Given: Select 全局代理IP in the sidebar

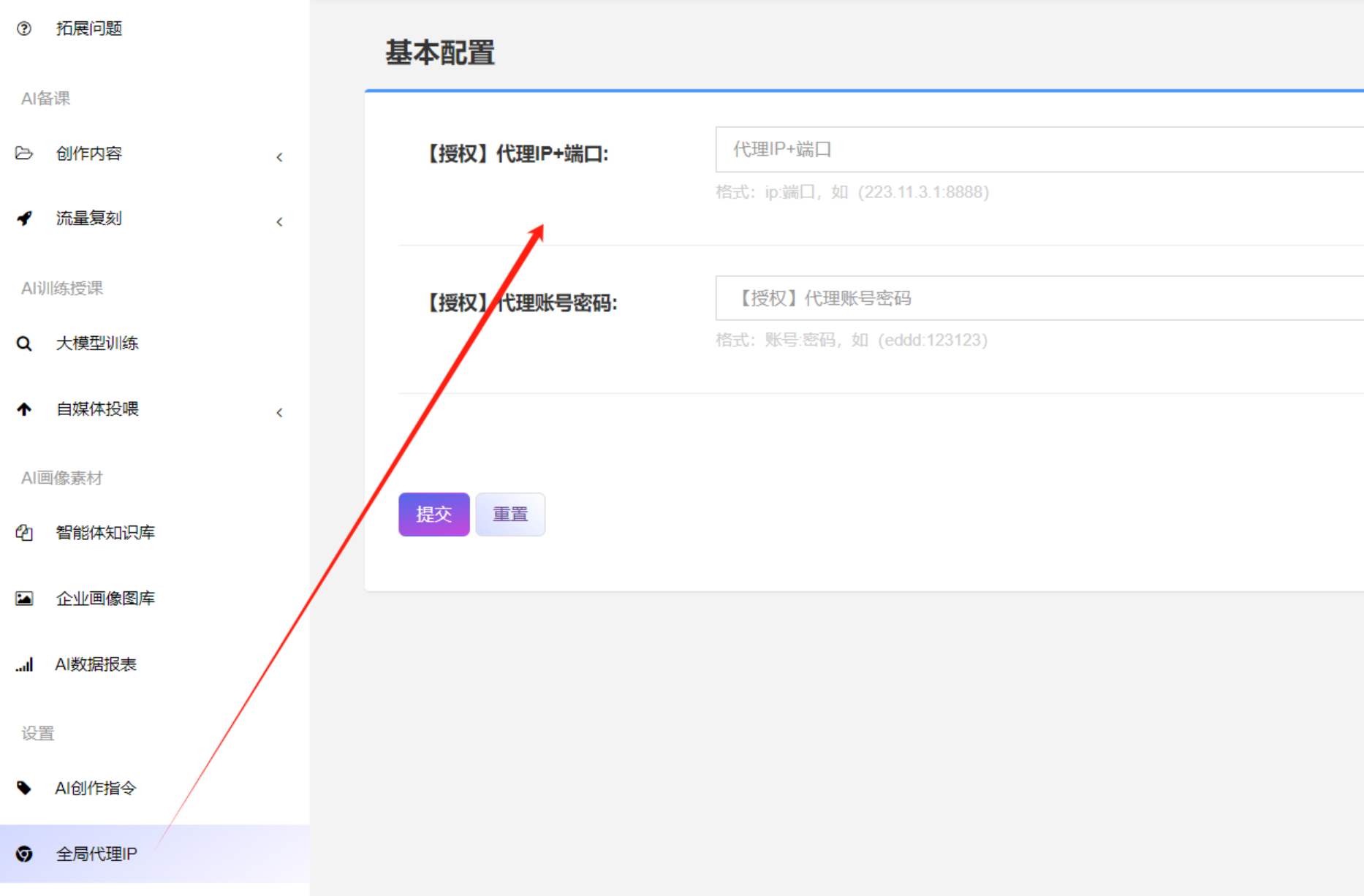Looking at the screenshot, I should tap(96, 854).
